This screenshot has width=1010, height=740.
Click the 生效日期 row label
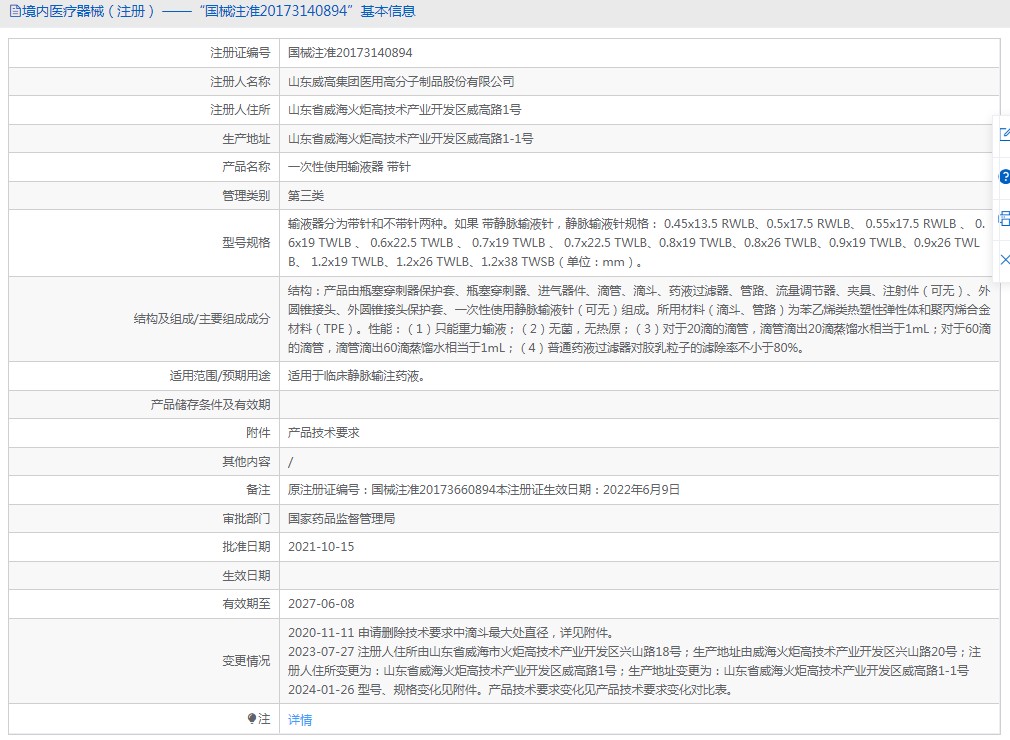(x=246, y=576)
